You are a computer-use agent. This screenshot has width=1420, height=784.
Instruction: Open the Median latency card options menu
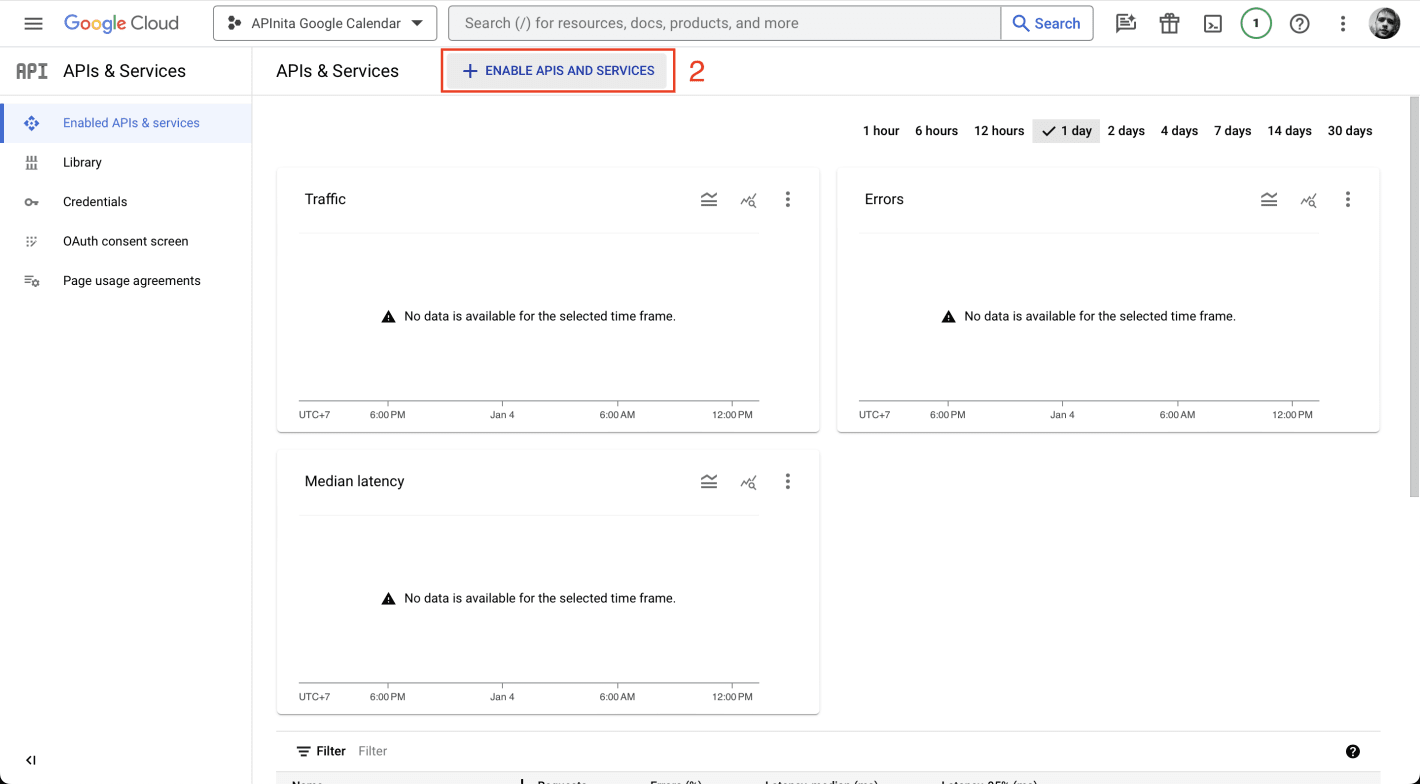[x=788, y=481]
